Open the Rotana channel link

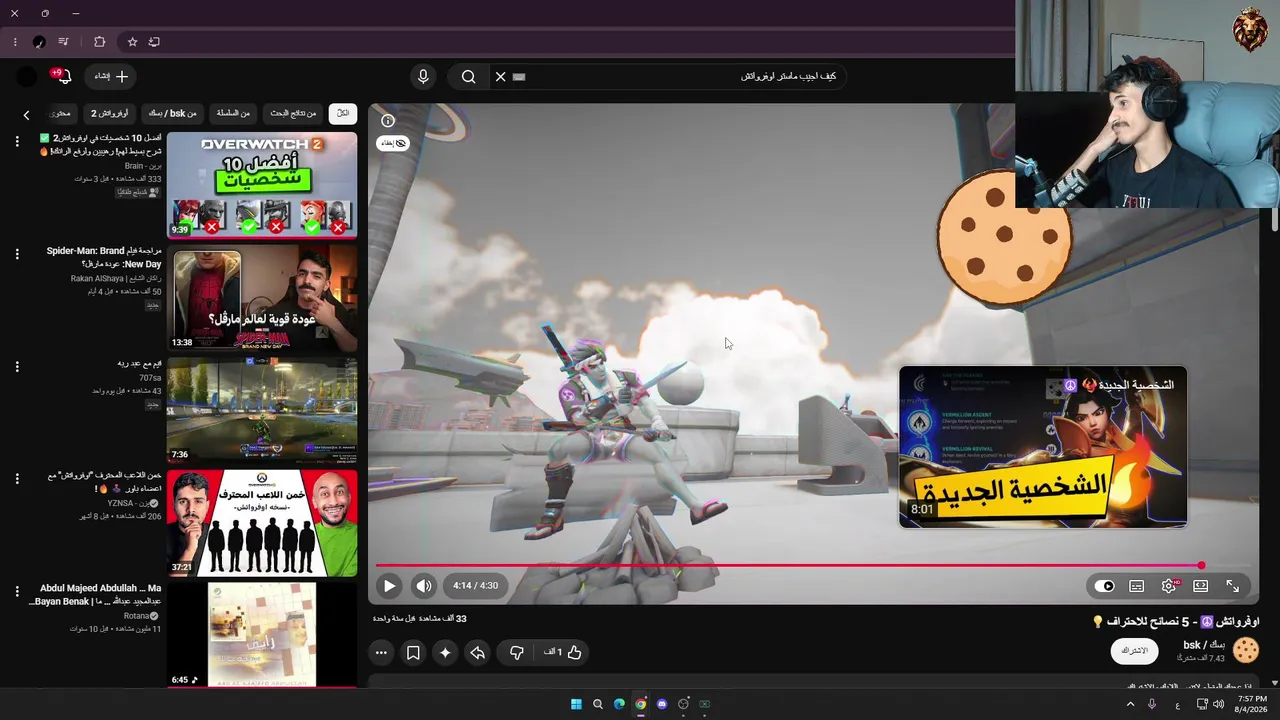(138, 616)
